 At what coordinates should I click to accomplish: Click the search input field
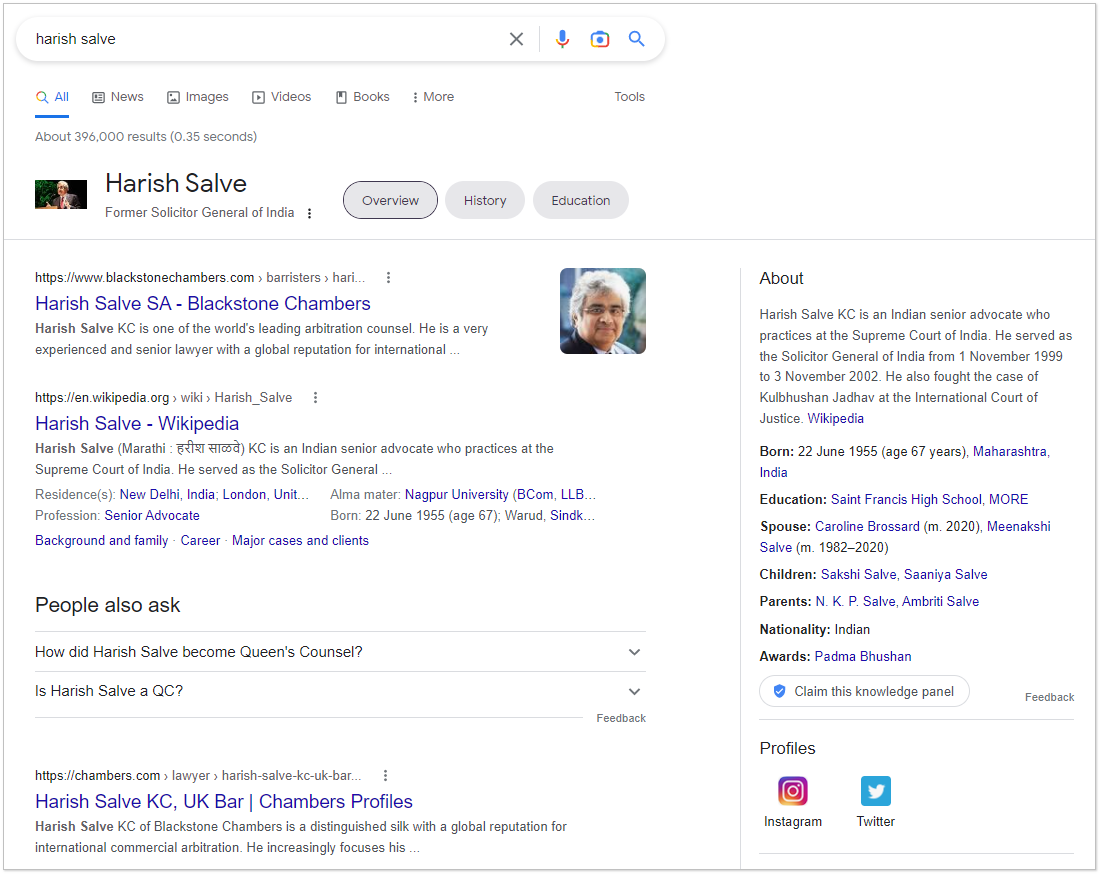coord(267,39)
